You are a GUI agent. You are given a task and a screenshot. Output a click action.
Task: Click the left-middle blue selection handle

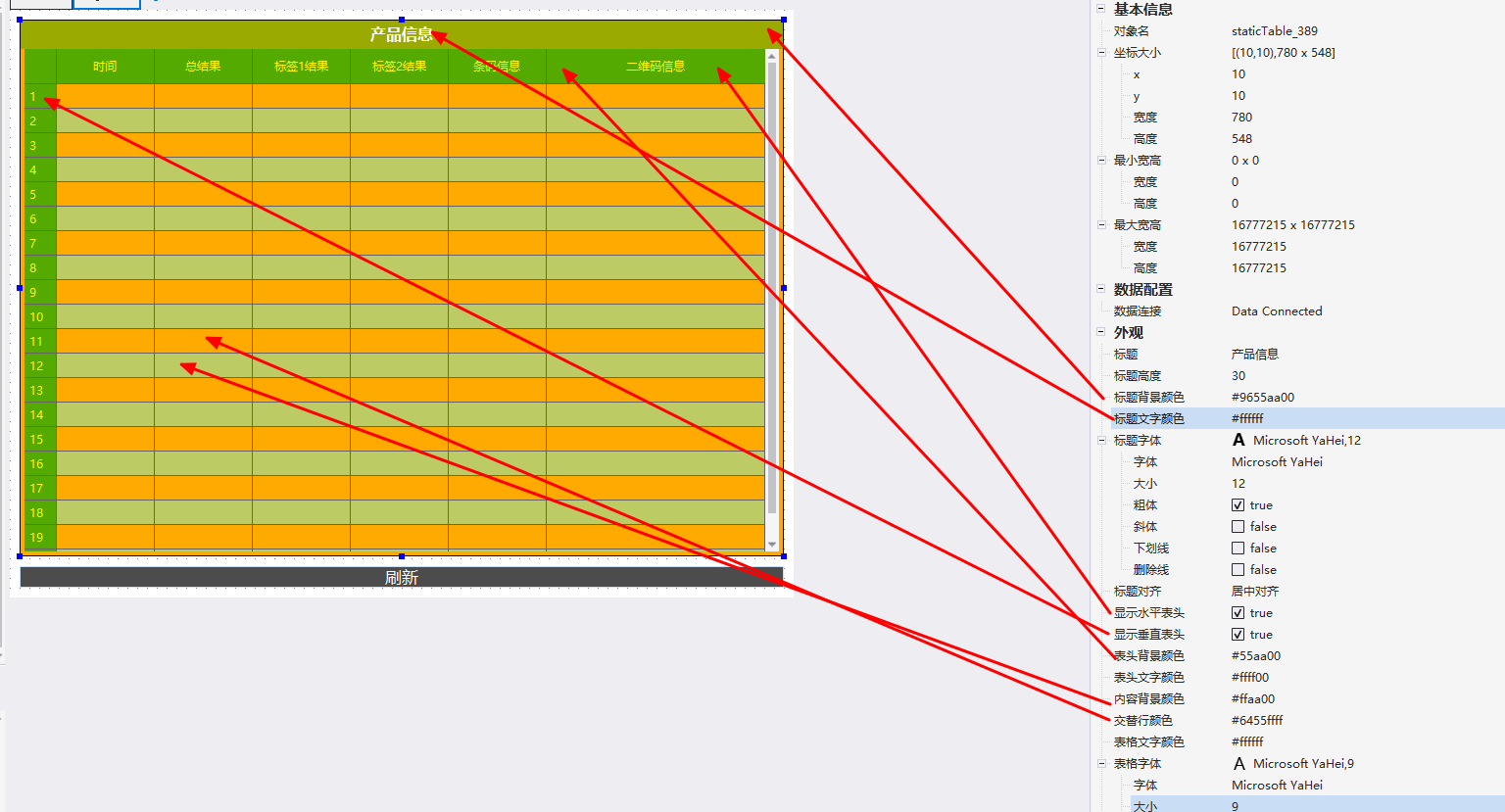[20, 288]
